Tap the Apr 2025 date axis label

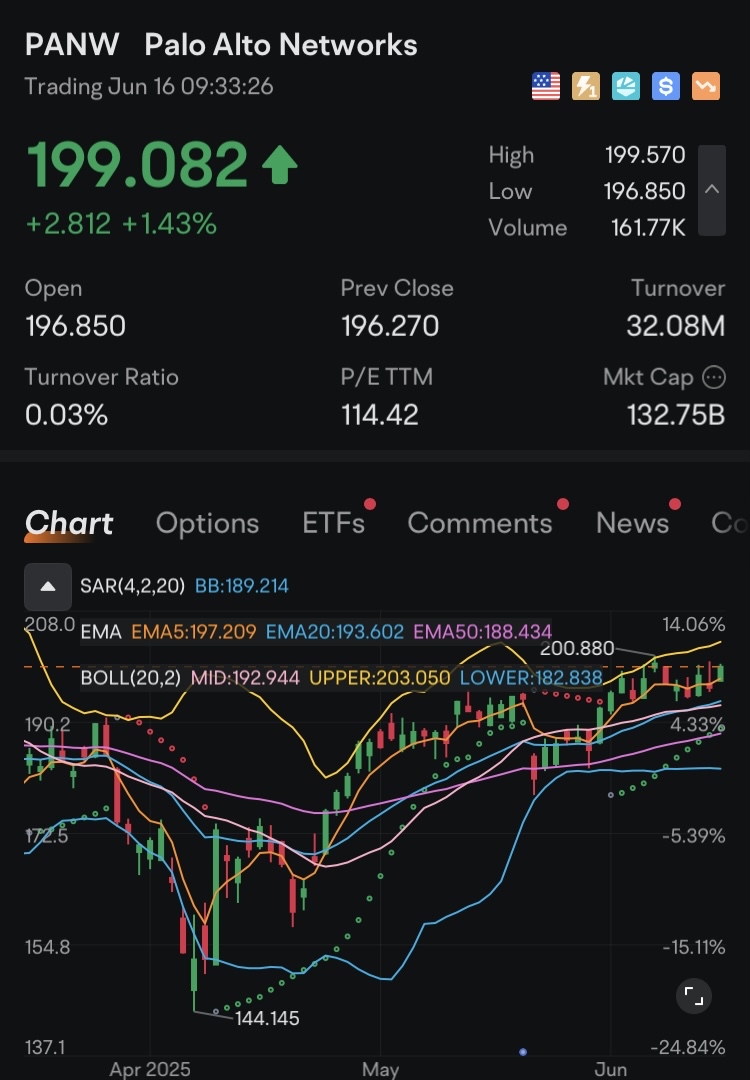click(x=149, y=1069)
